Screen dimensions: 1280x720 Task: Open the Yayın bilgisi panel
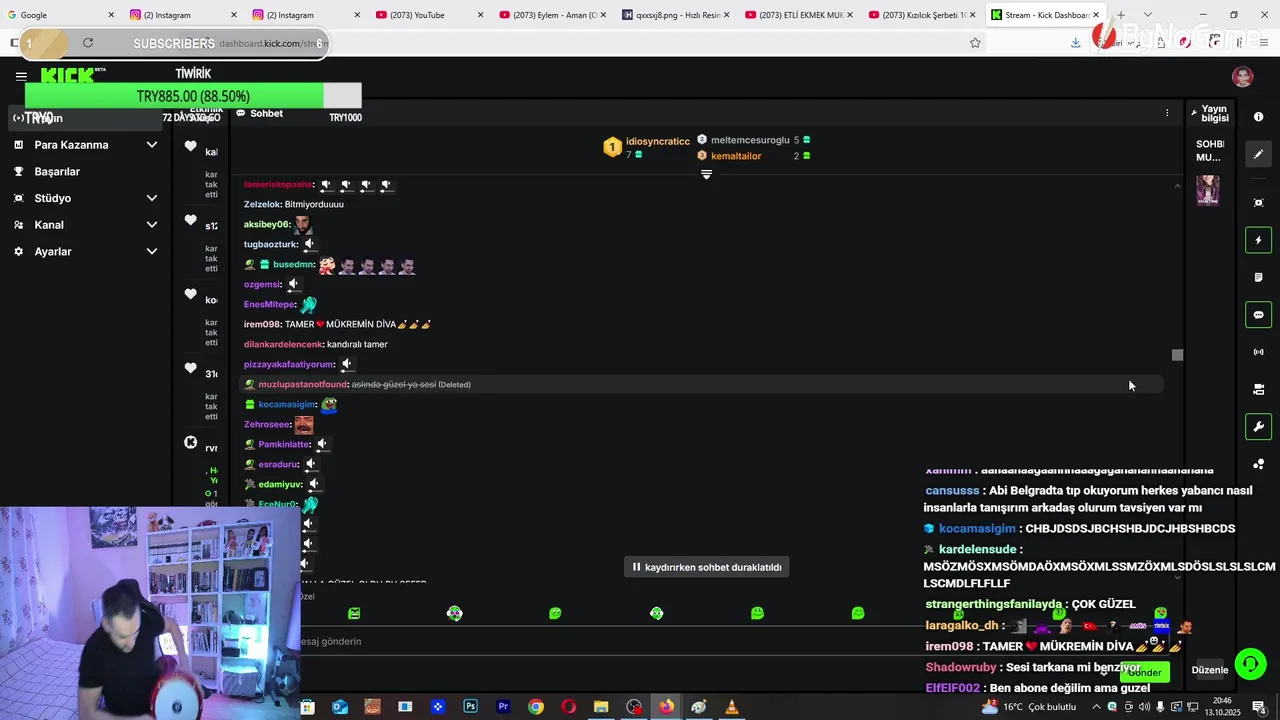tap(1210, 114)
